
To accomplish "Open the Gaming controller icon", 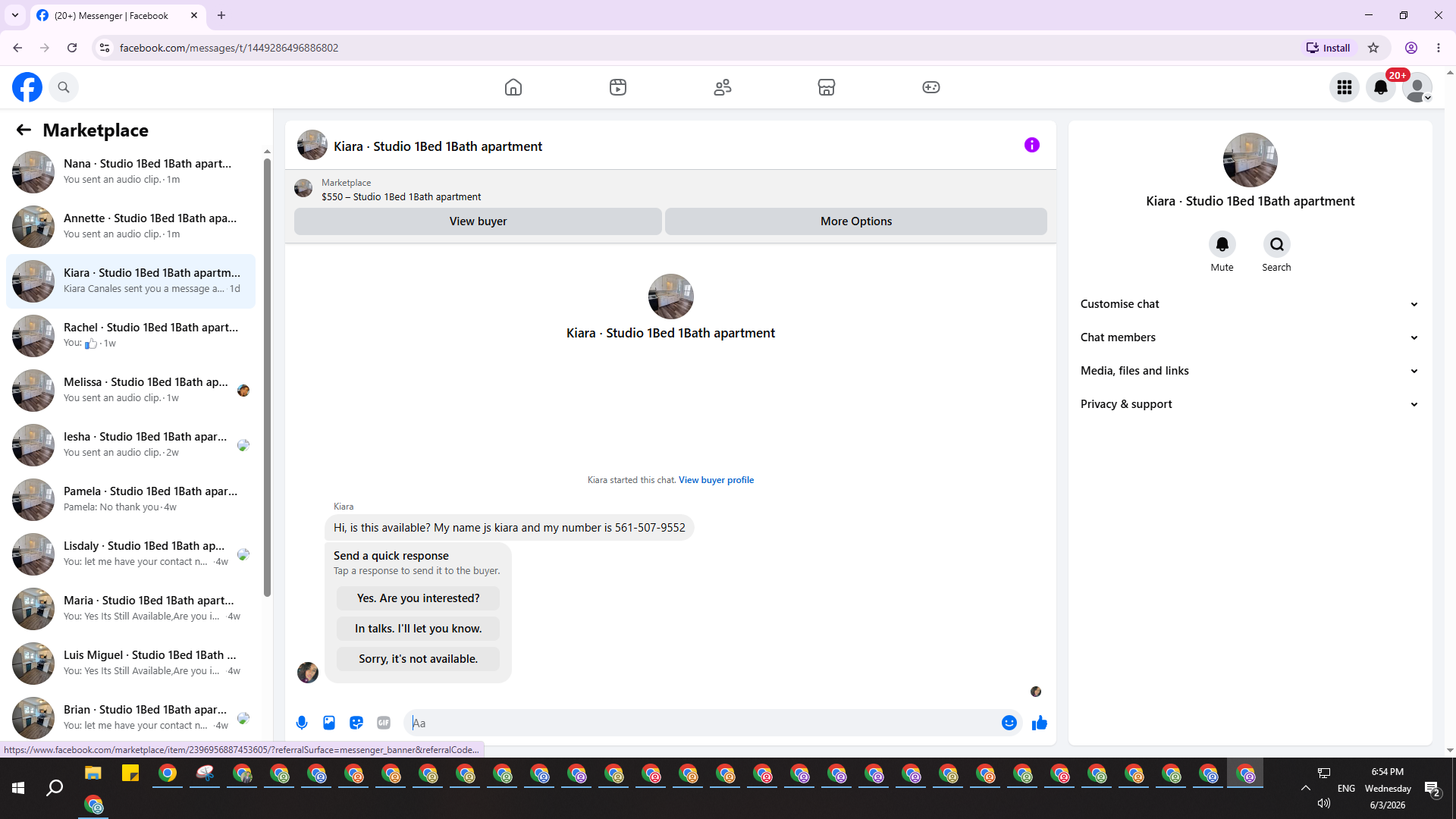I will pos(931,87).
